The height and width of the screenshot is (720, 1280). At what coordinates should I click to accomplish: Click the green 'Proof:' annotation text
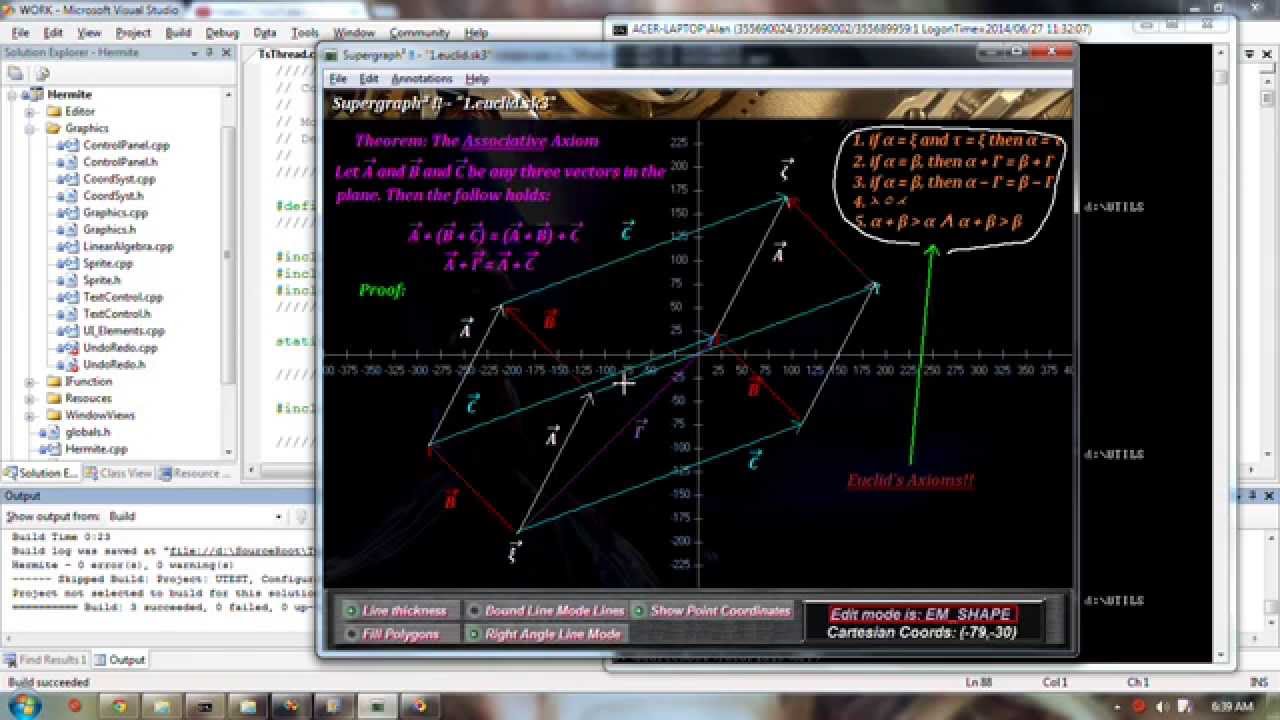click(382, 290)
